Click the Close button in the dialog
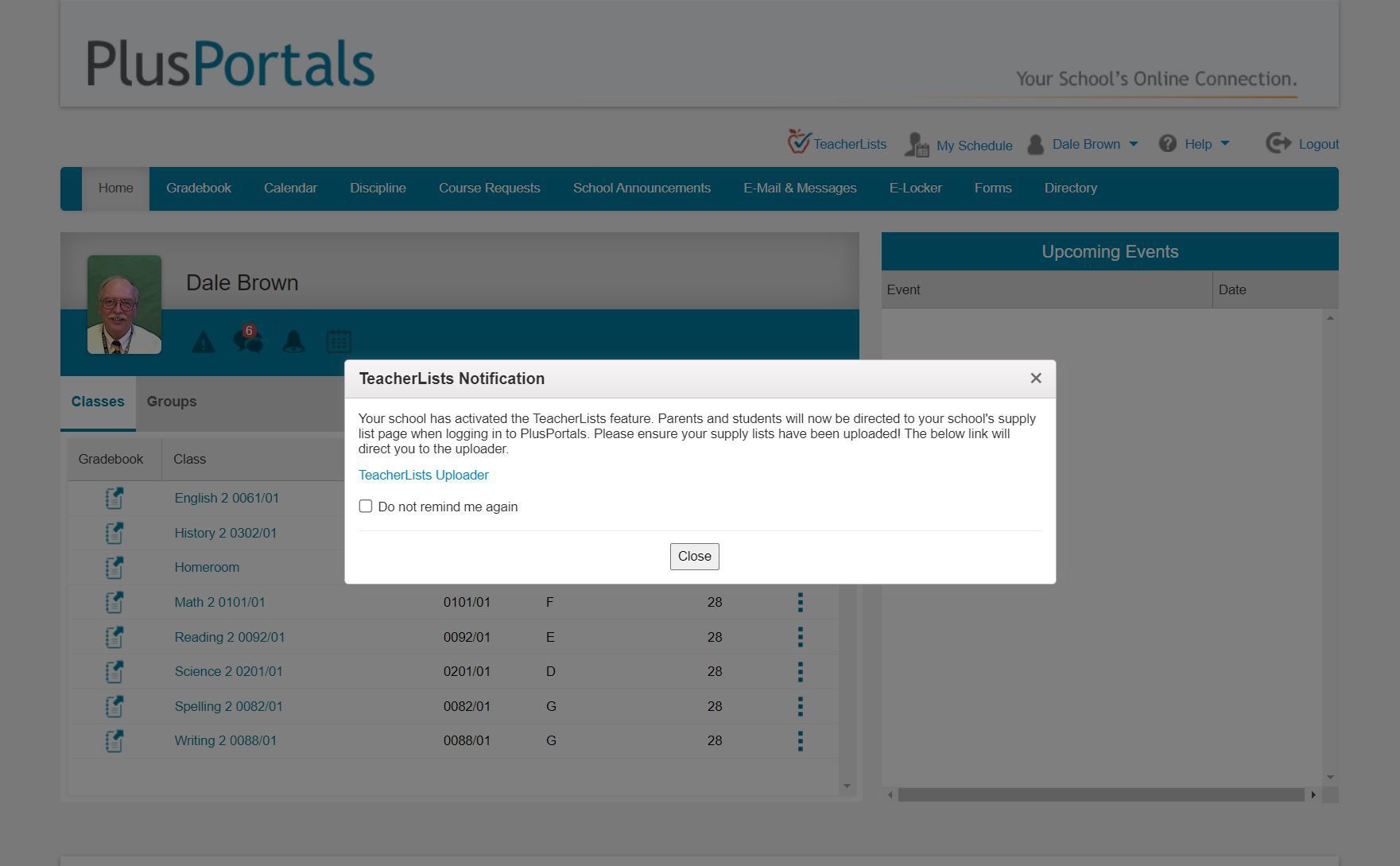Screen dimensions: 1400x866 695,557
